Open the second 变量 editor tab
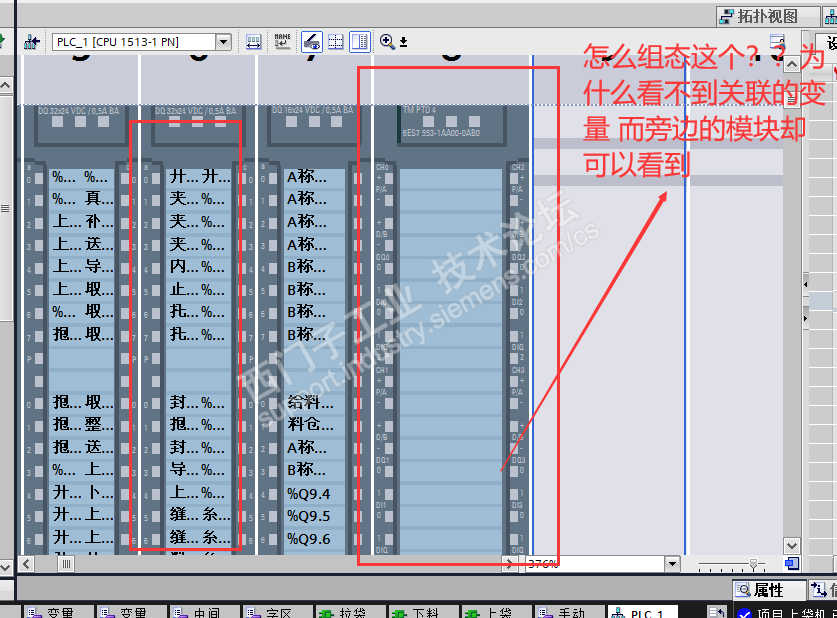The image size is (837, 618). coord(131,612)
